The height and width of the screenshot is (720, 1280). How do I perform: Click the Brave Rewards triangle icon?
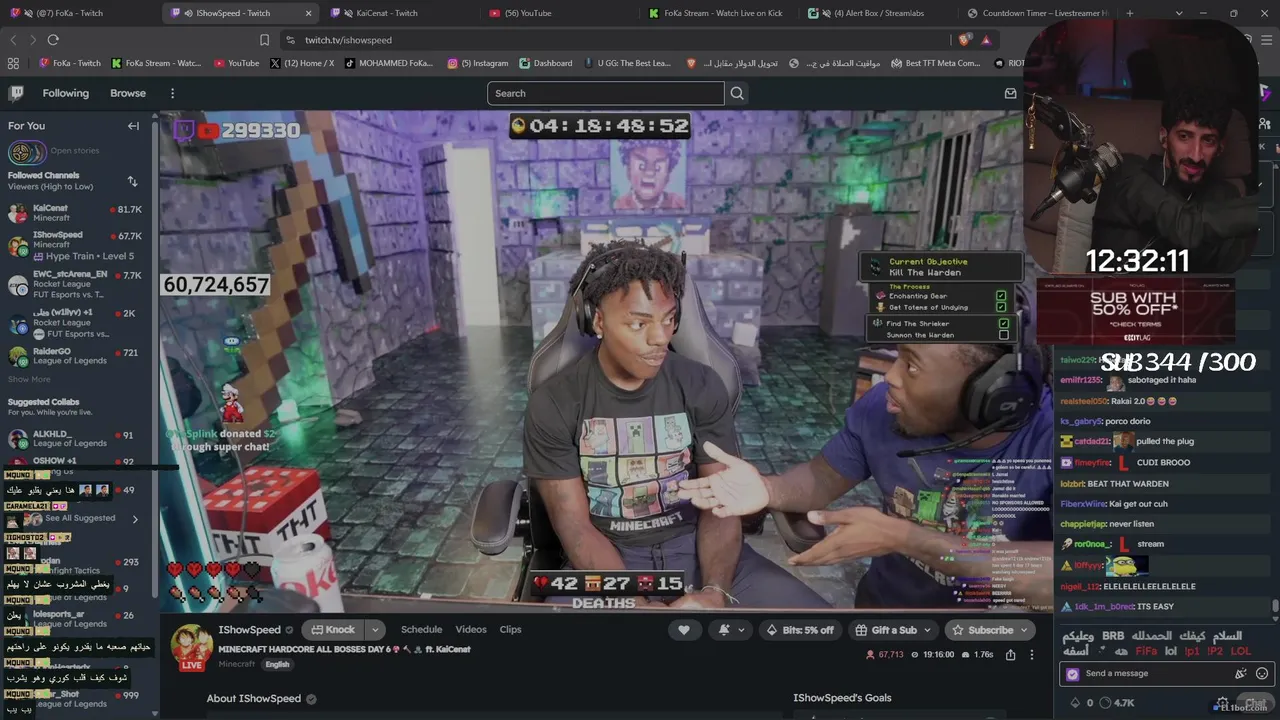(x=986, y=40)
